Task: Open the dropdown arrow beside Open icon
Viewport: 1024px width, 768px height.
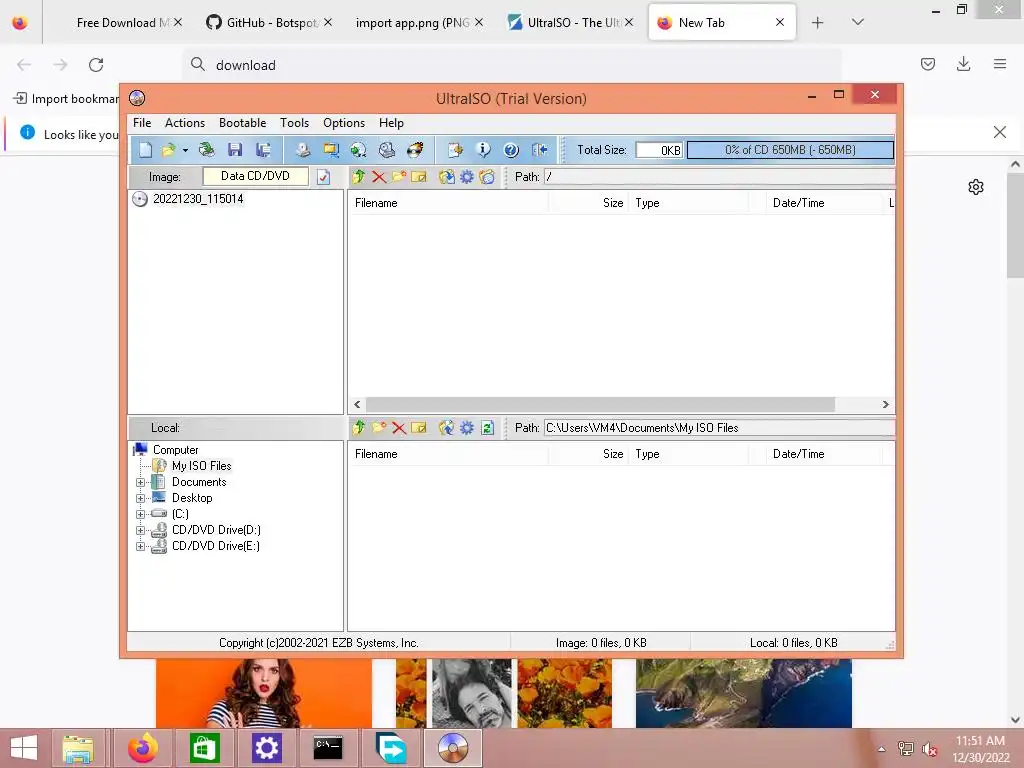Action: [x=185, y=151]
